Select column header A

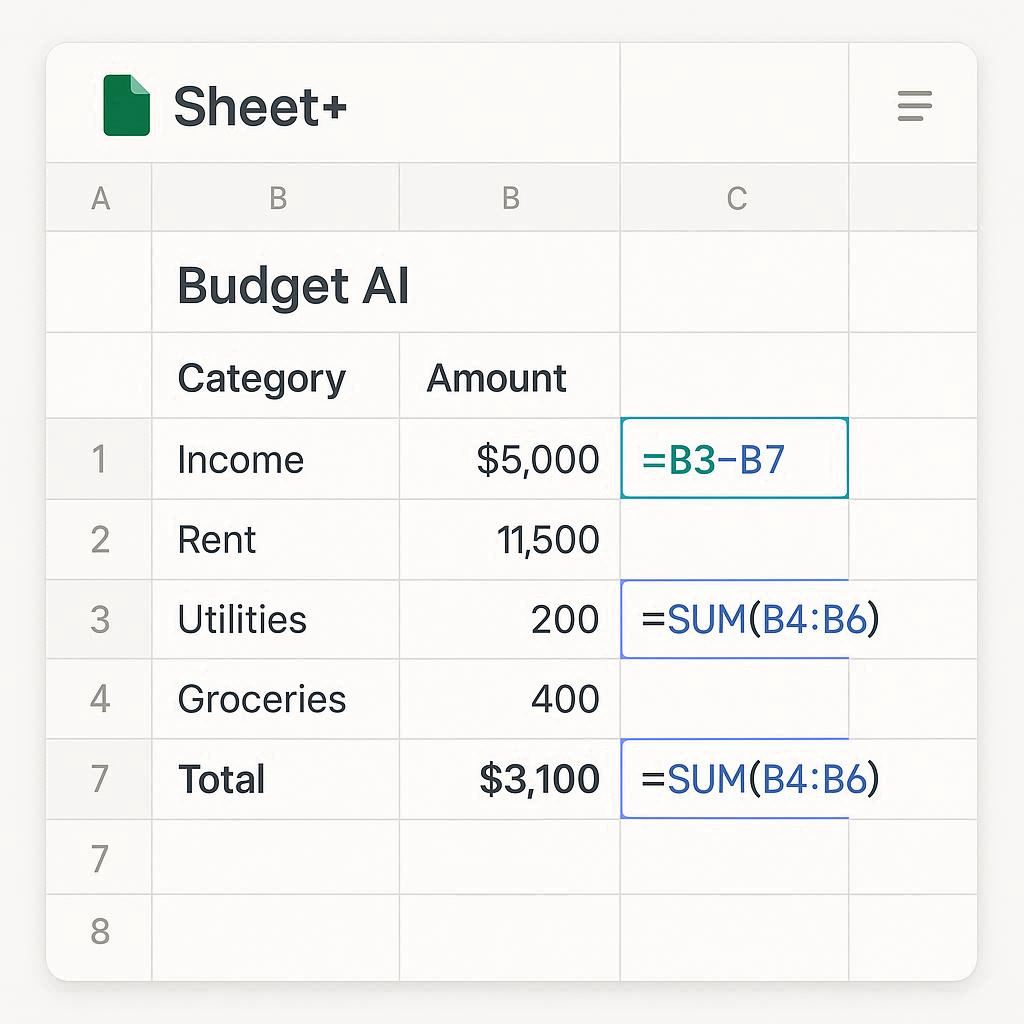tap(98, 197)
